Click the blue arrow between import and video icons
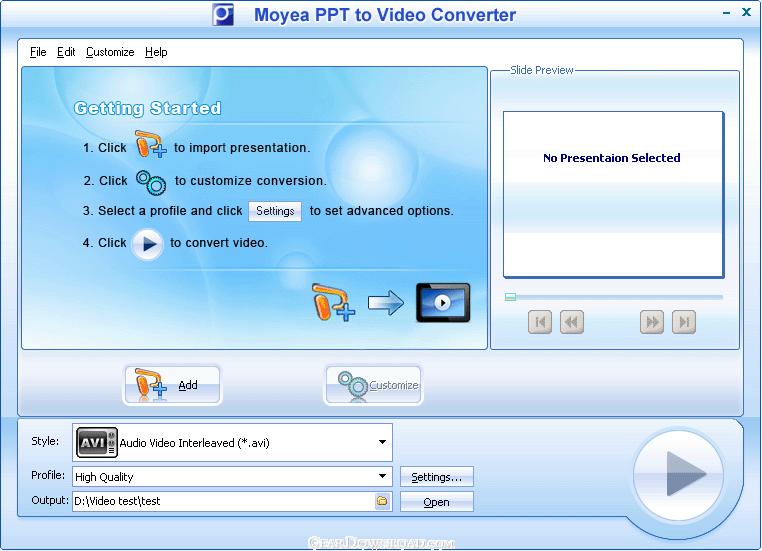Viewport: 762px width, 551px height. (x=386, y=303)
